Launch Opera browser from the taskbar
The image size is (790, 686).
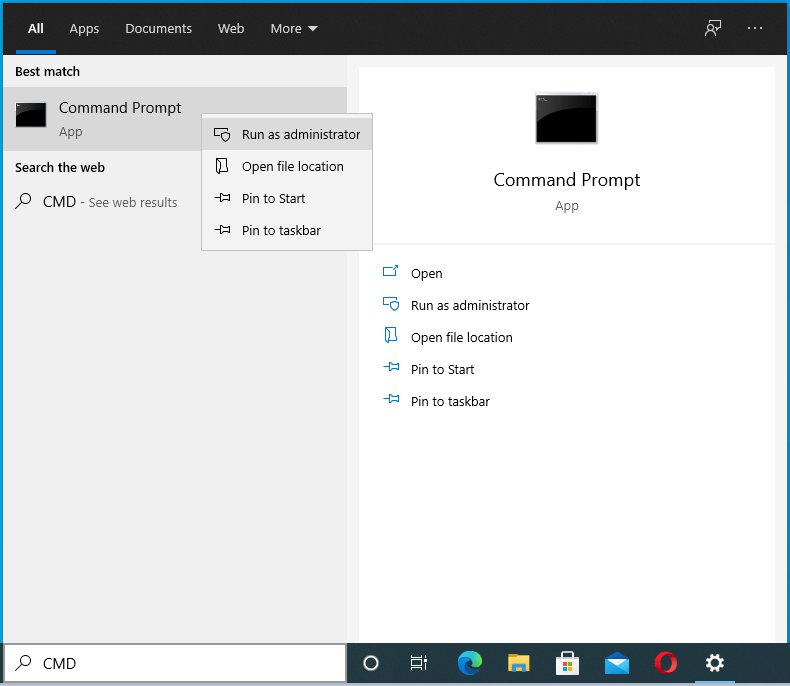pyautogui.click(x=665, y=663)
